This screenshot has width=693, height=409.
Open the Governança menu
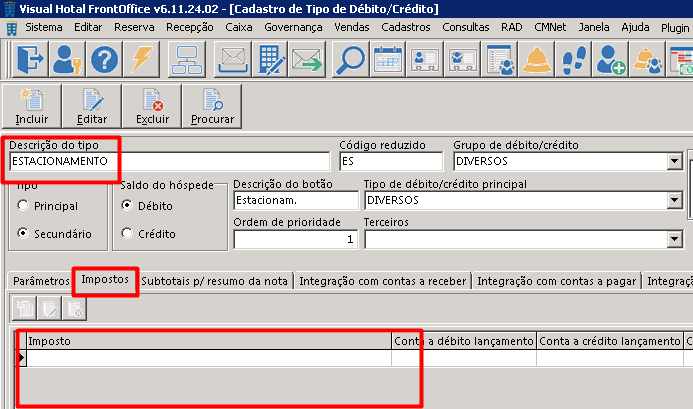(x=293, y=27)
